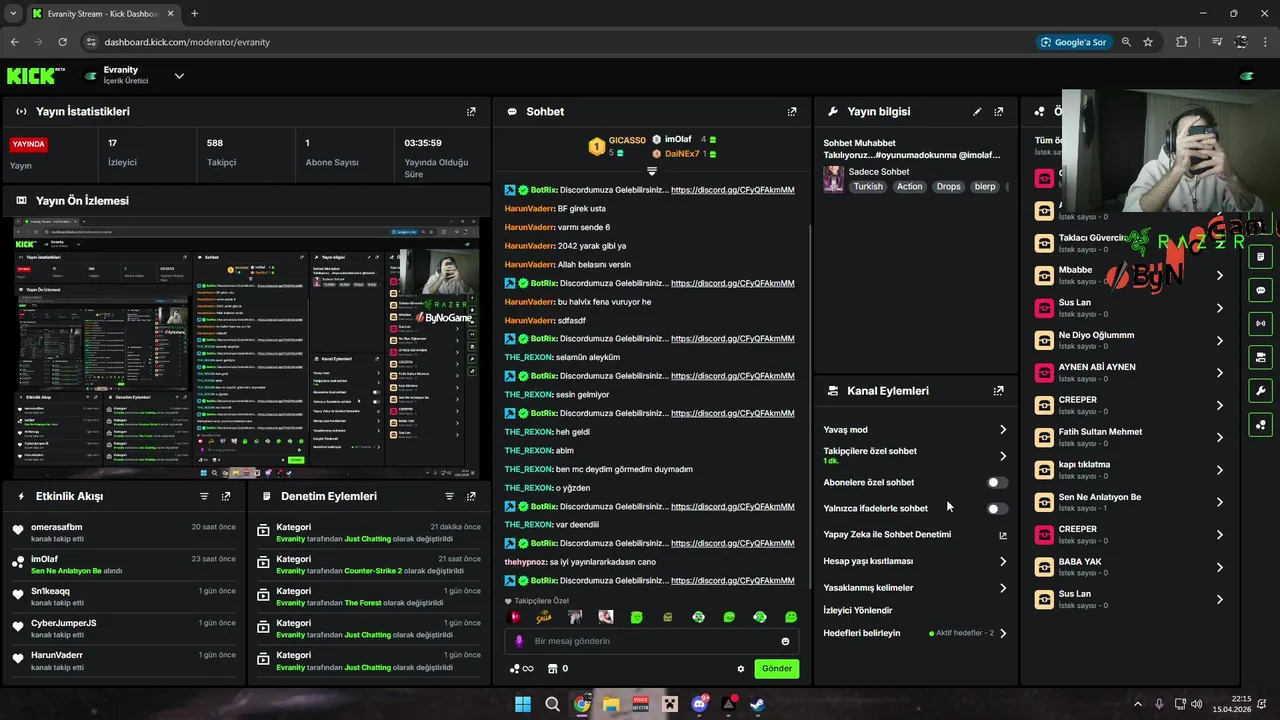Collapse the chat leaderboard arrow
The image size is (1280, 720).
[x=652, y=171]
